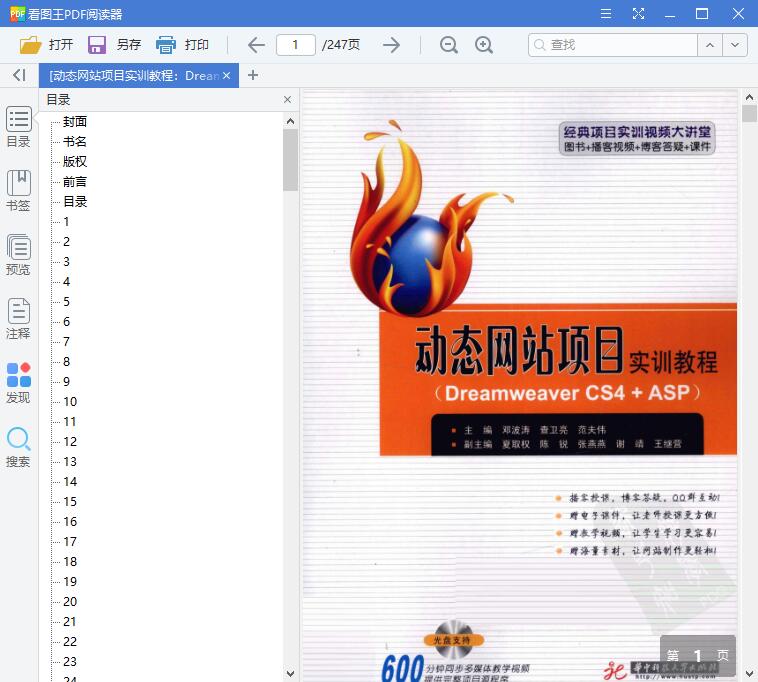
Task: Jump to outline item 1
Action: [66, 221]
